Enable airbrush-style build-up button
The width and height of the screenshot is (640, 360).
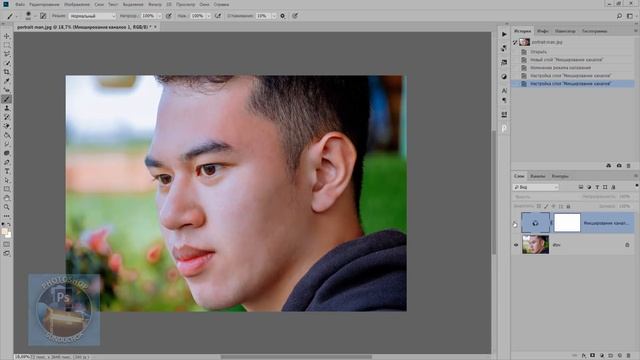point(218,16)
